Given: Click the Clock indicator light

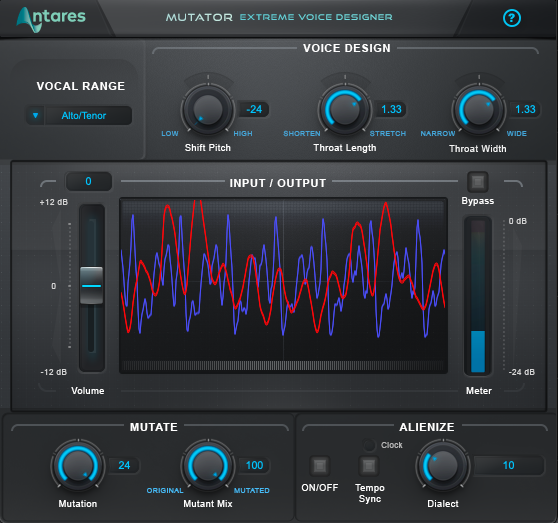Looking at the screenshot, I should coord(369,445).
